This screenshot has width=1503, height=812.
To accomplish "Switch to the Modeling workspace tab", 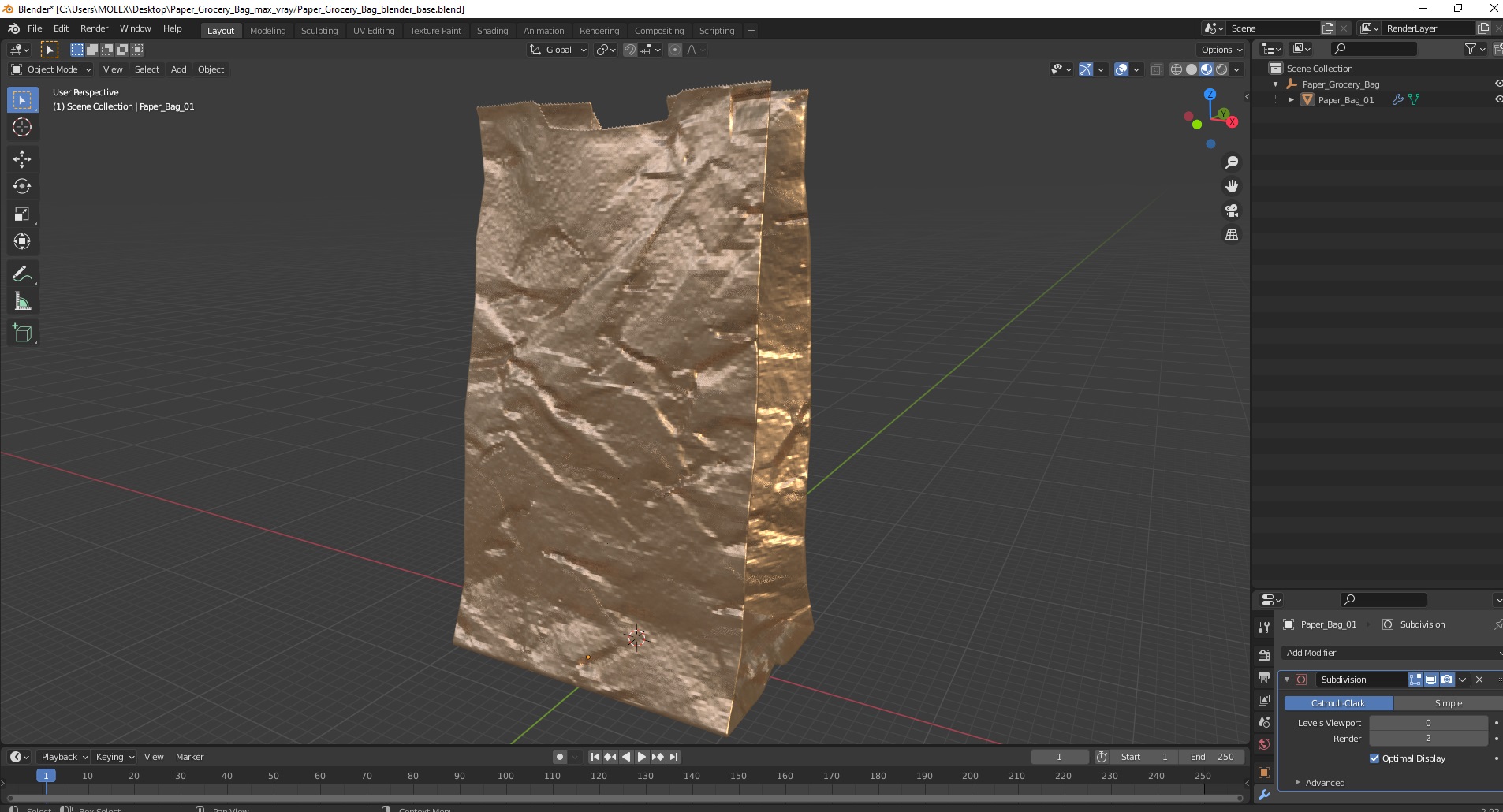I will click(x=267, y=31).
